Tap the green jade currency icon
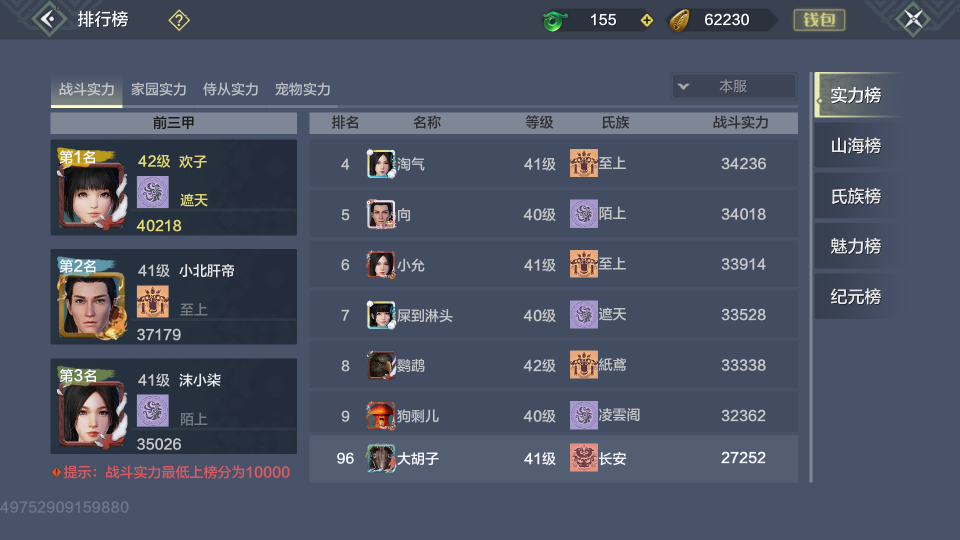960x540 pixels. point(555,21)
